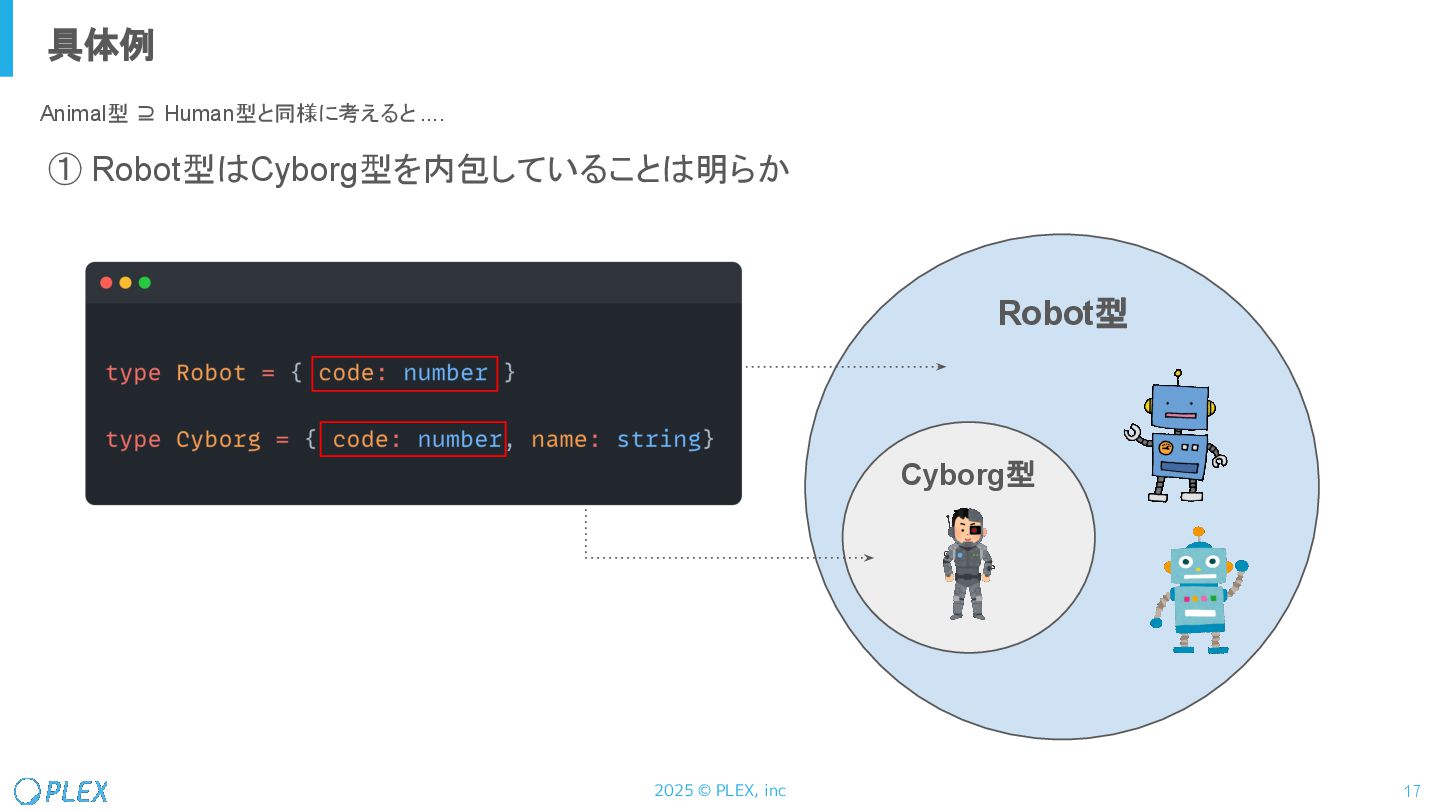Click the blue square-headed robot illustration

coord(1177,436)
